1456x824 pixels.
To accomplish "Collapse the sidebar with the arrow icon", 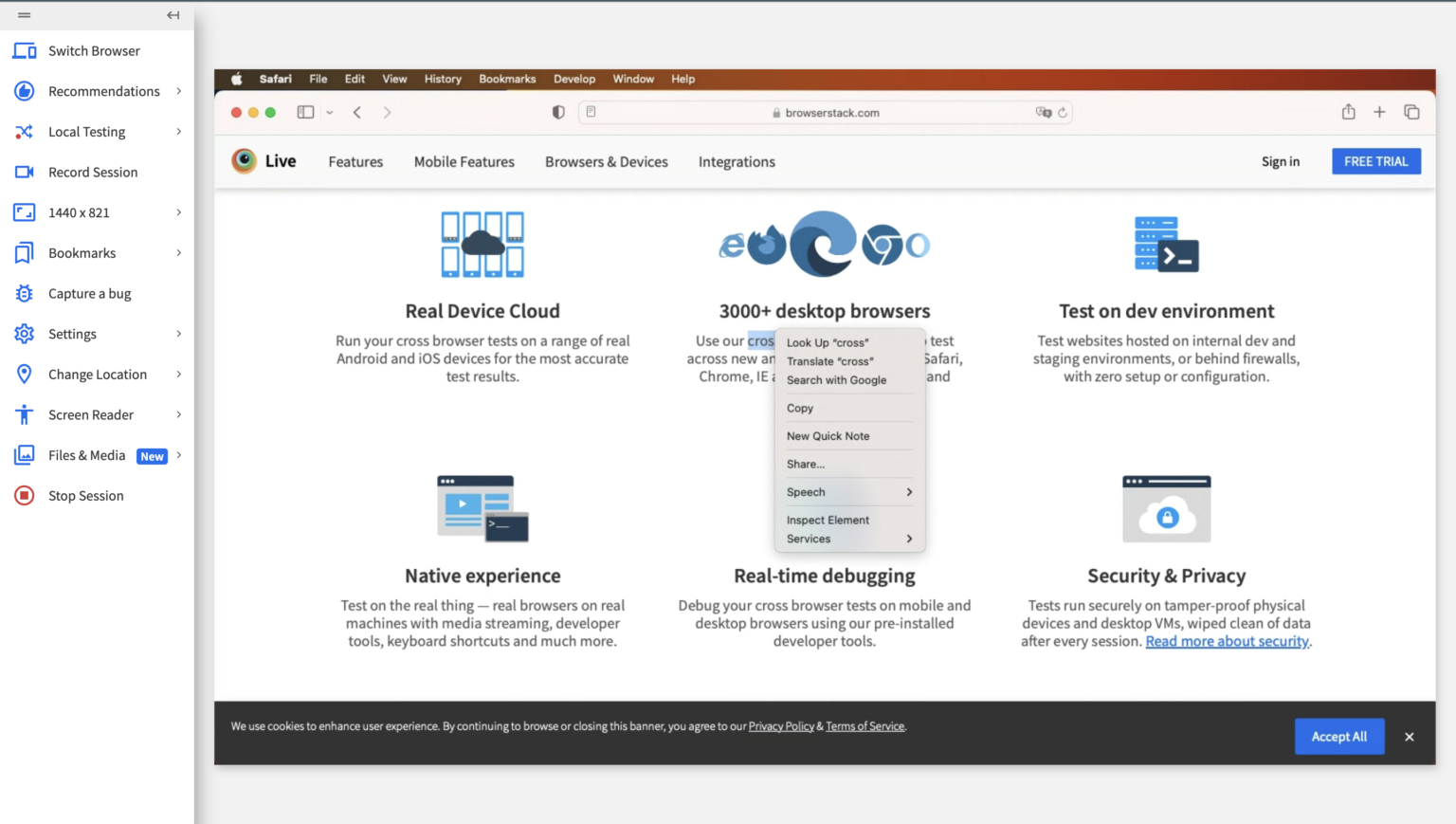I will point(173,15).
